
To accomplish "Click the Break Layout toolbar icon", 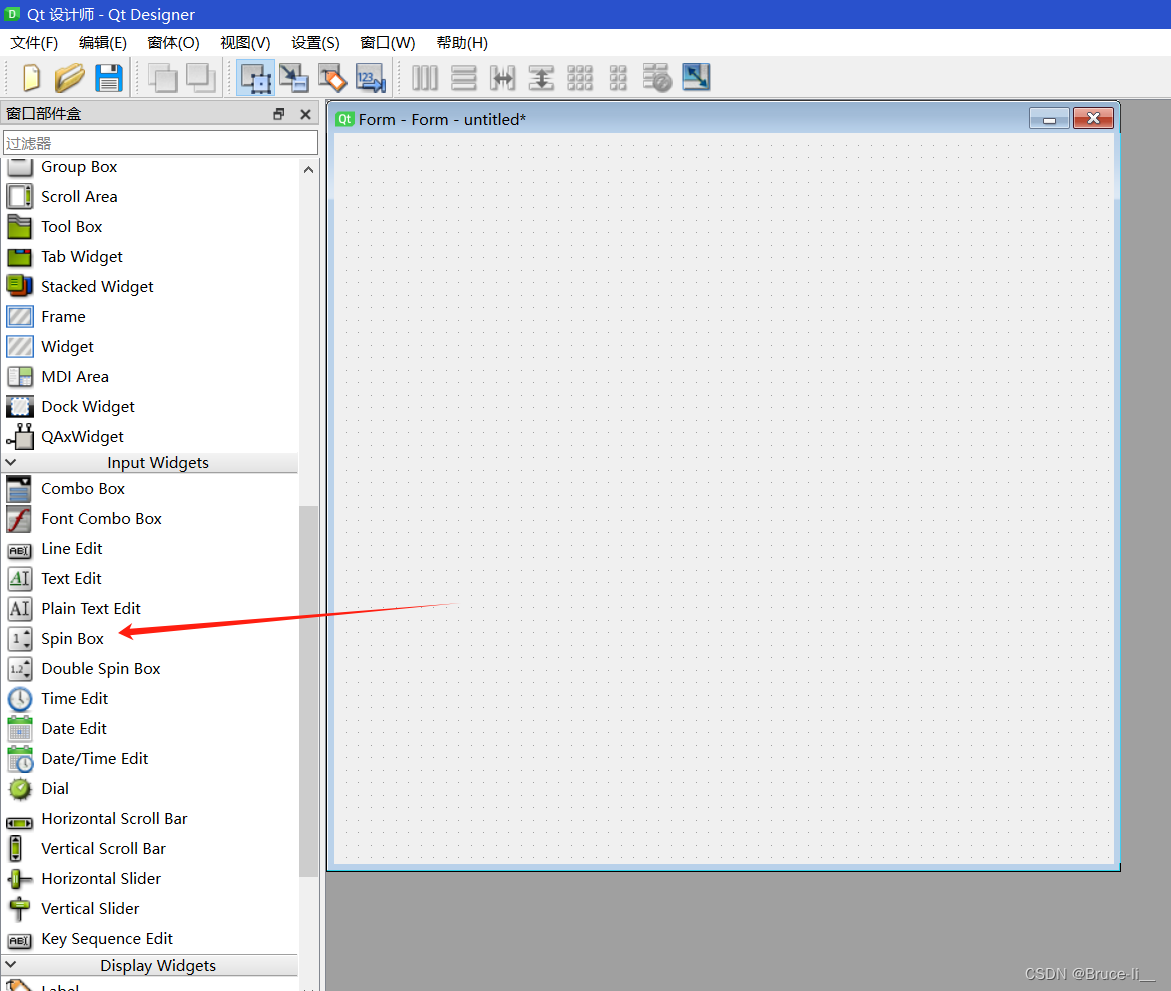I will click(x=657, y=78).
